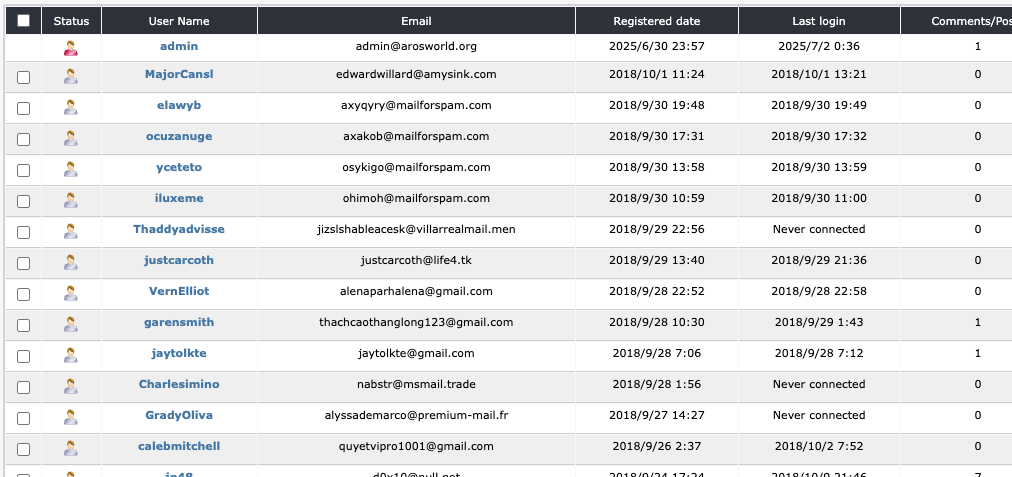Select the checkbox for garensmith
1012x477 pixels.
tap(24, 325)
